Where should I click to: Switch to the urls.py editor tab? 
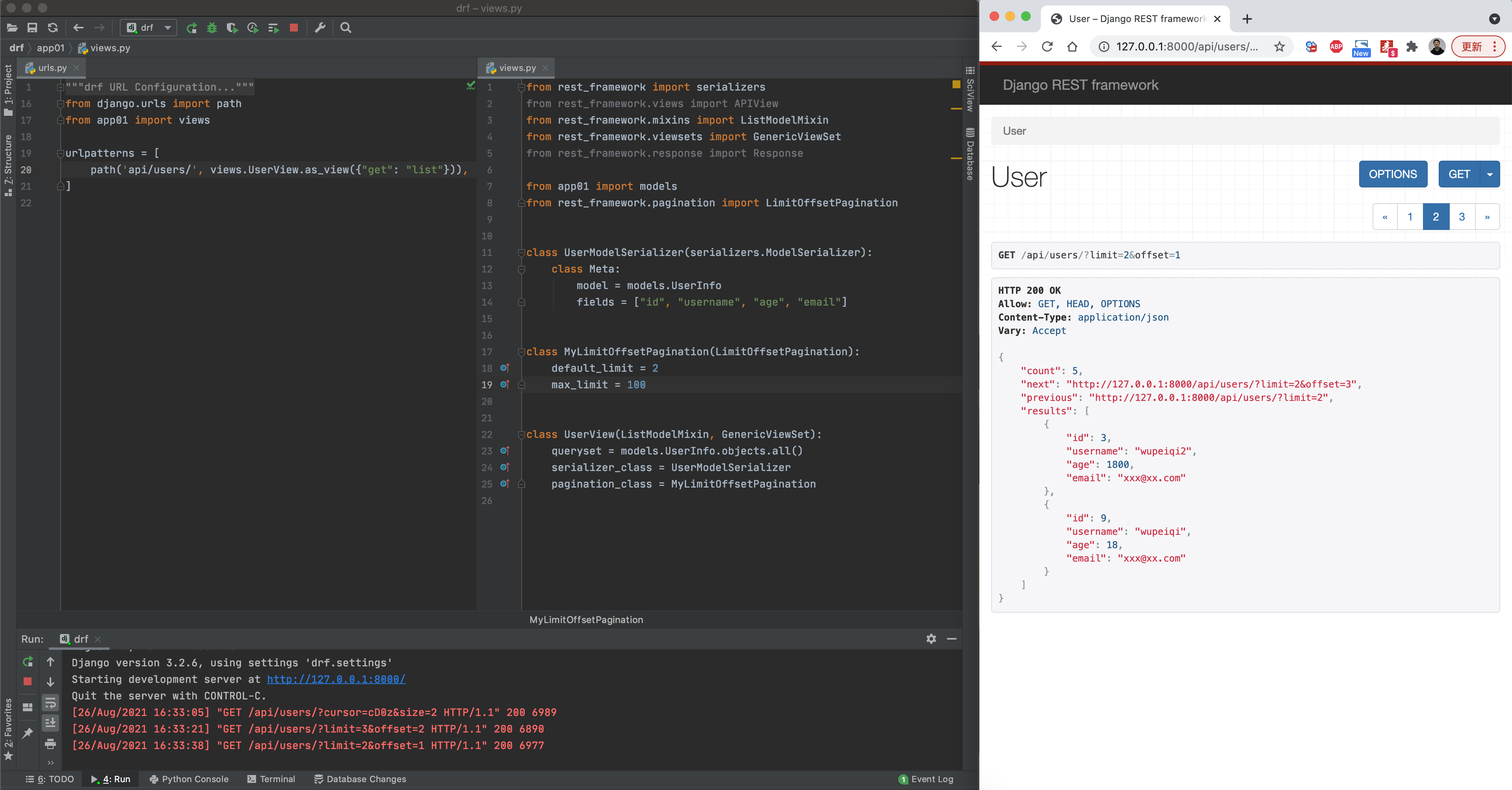52,68
